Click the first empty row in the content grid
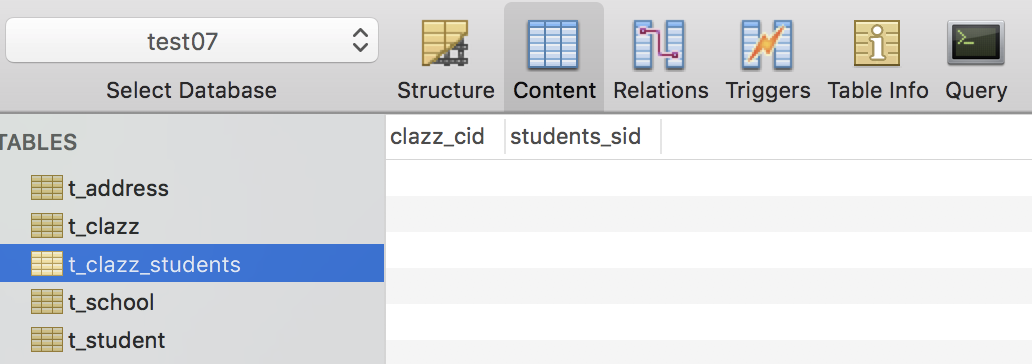Viewport: 1032px width, 364px height. click(709, 178)
